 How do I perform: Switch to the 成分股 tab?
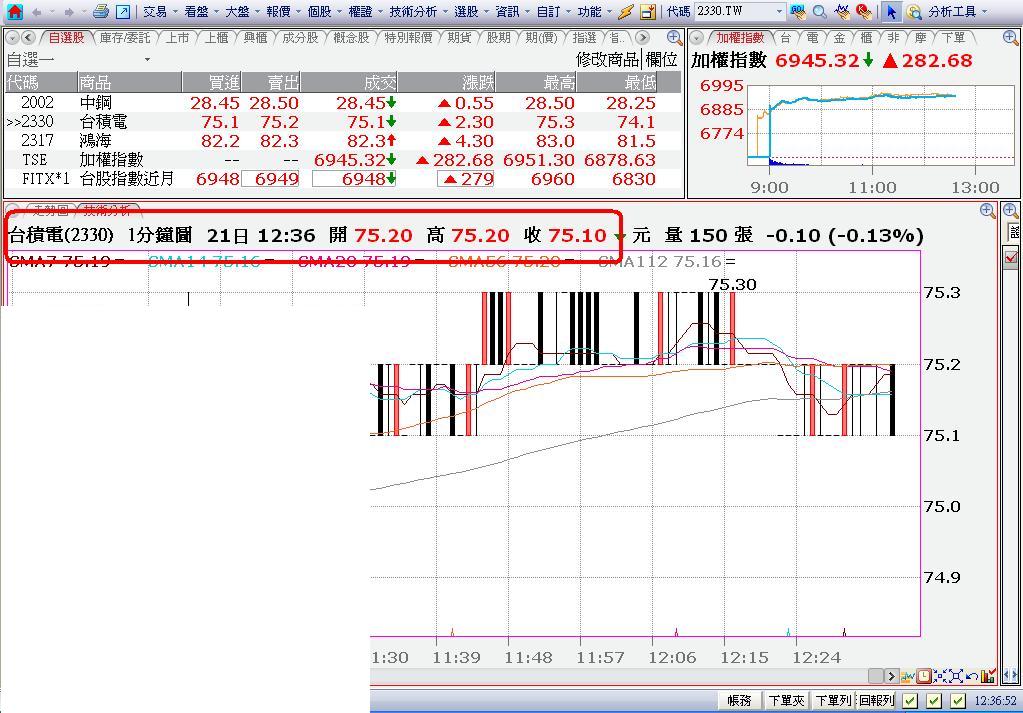pos(300,38)
